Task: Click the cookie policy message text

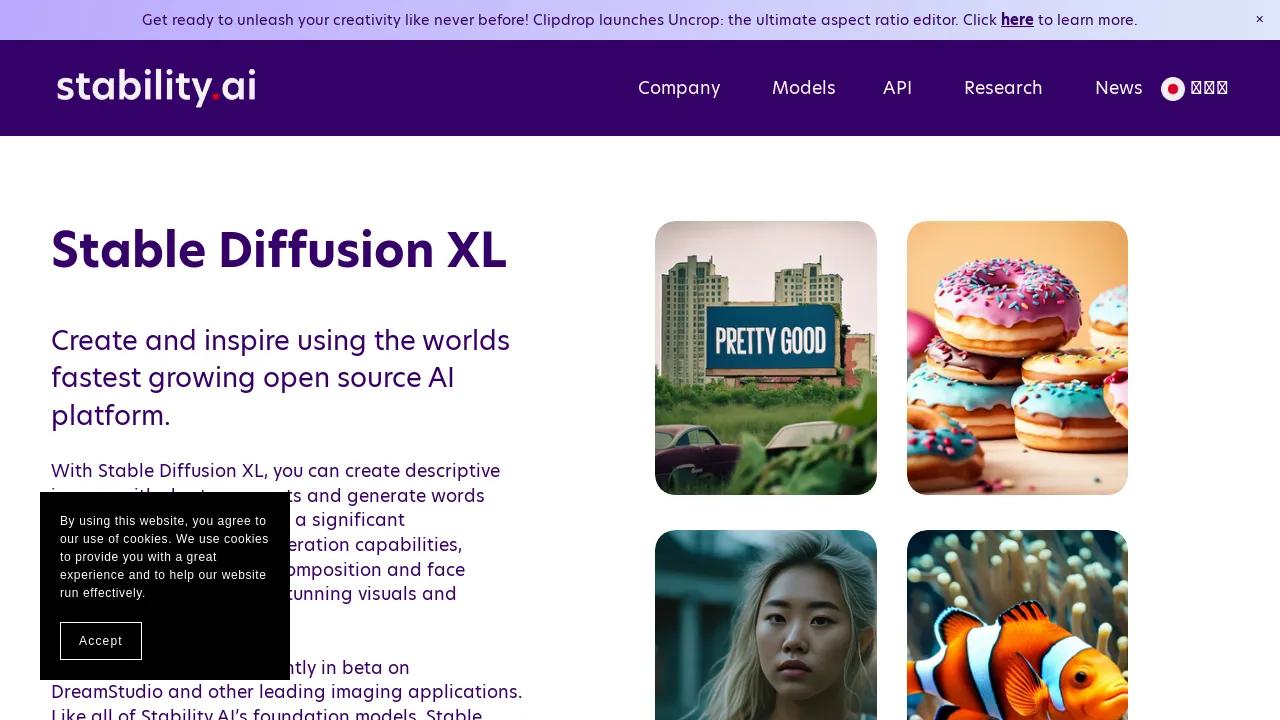Action: tap(164, 557)
